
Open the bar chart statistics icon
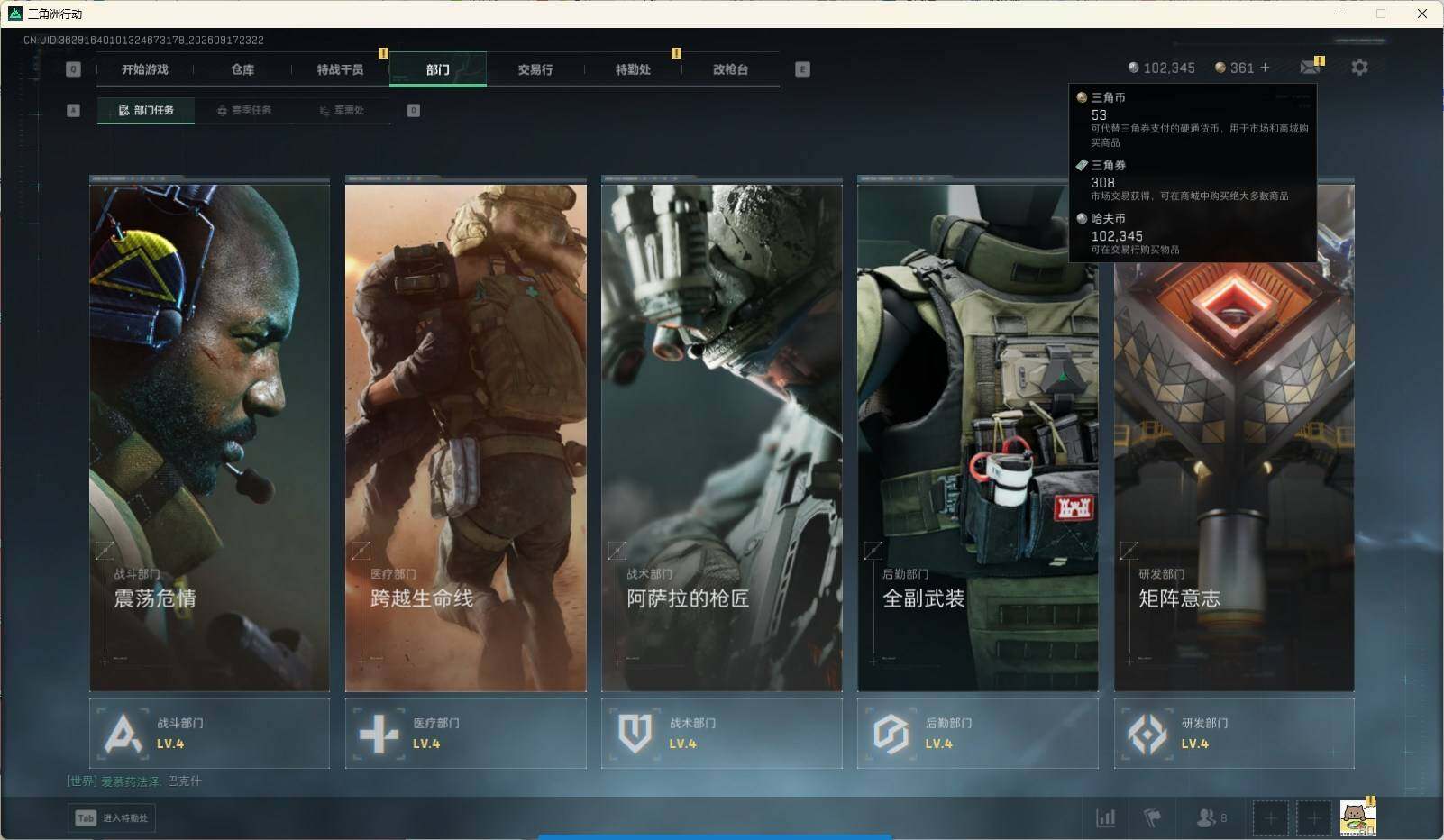(1105, 818)
